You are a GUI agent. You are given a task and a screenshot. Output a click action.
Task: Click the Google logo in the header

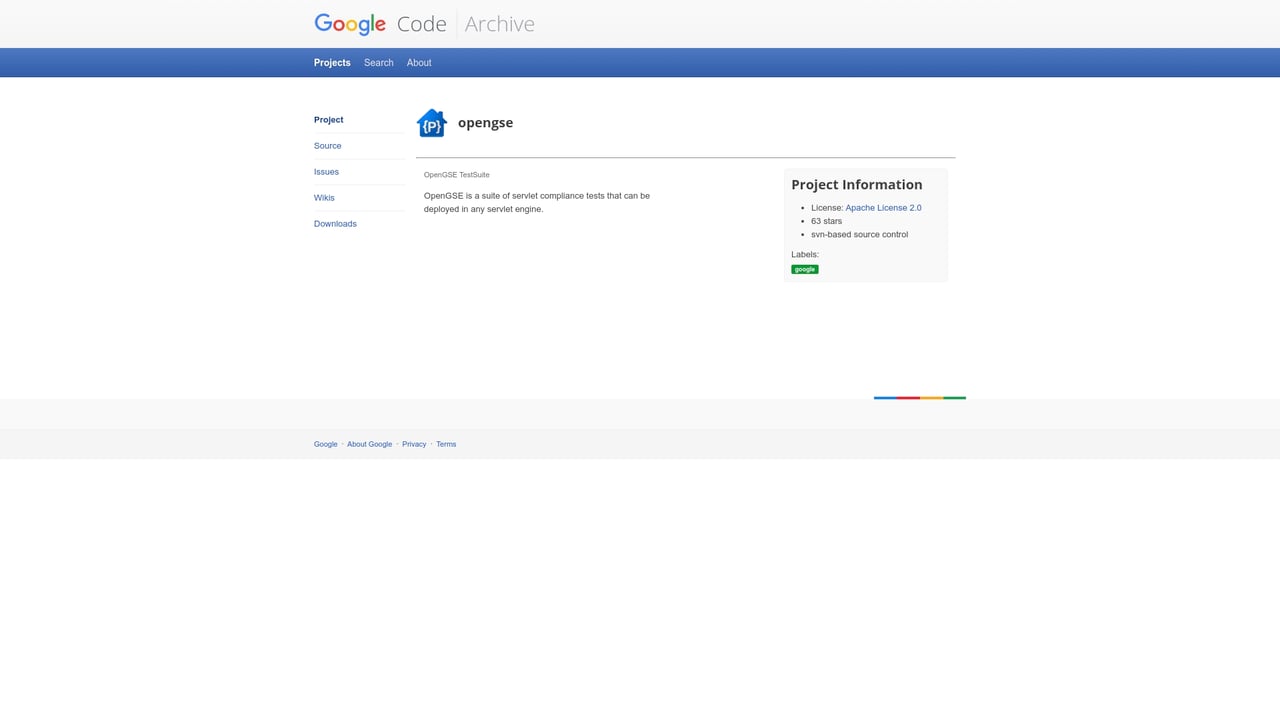pos(348,23)
